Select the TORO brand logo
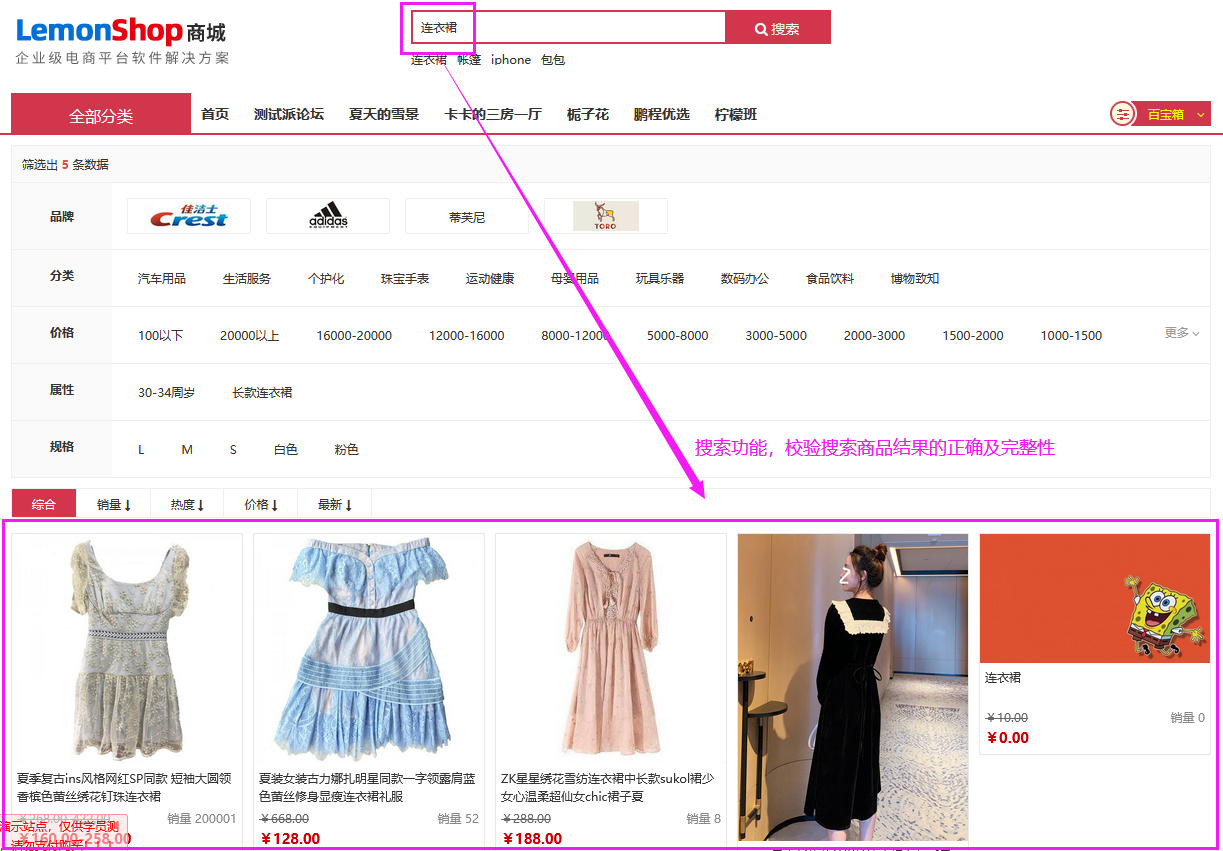Image resolution: width=1223 pixels, height=851 pixels. [605, 215]
